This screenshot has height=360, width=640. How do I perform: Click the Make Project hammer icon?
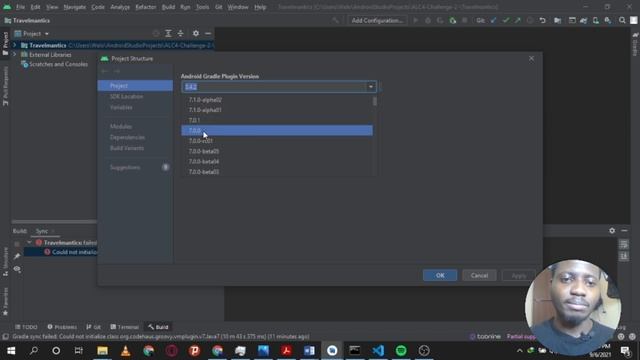pyautogui.click(x=336, y=20)
